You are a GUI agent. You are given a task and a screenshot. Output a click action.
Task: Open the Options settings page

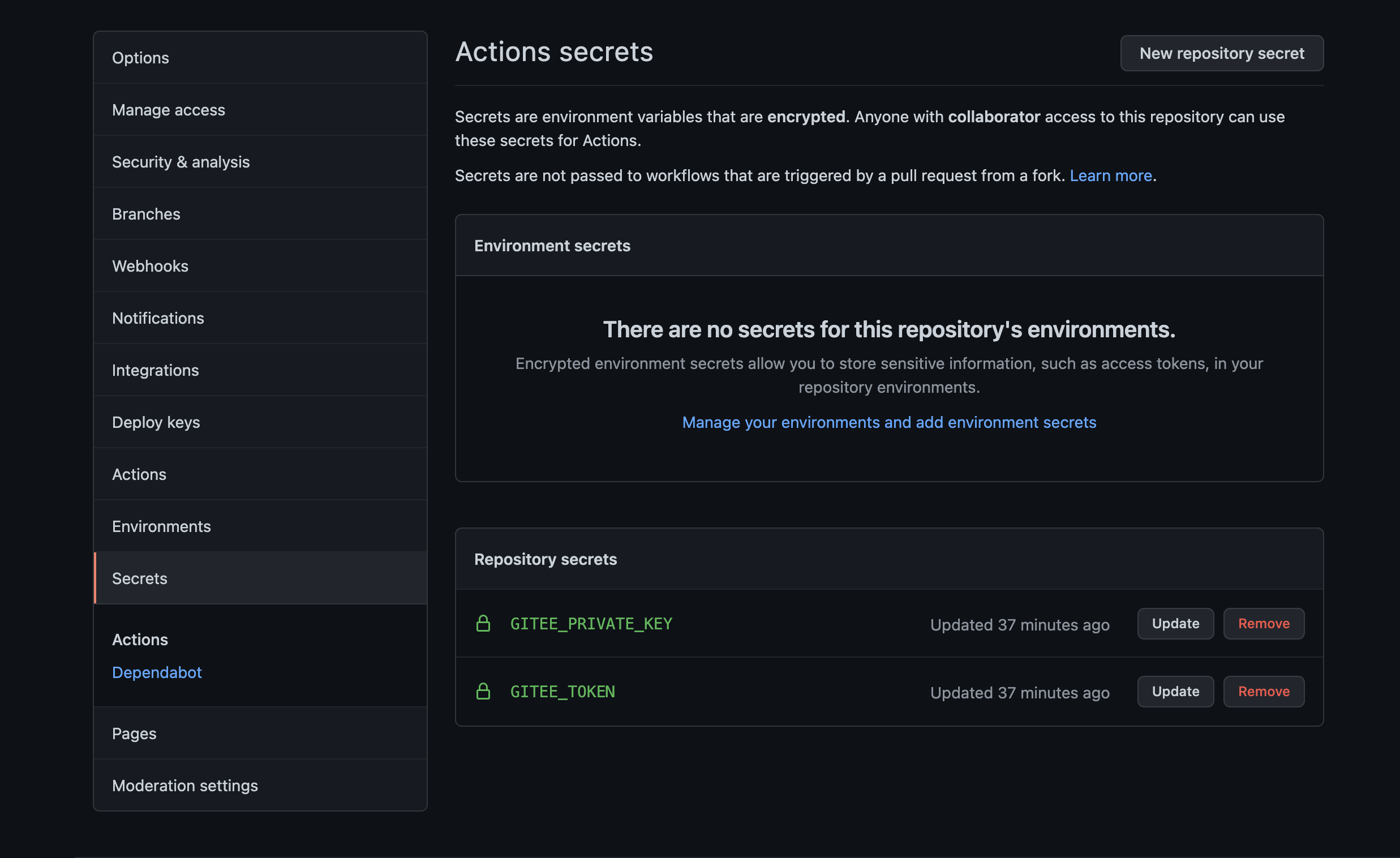pos(140,57)
